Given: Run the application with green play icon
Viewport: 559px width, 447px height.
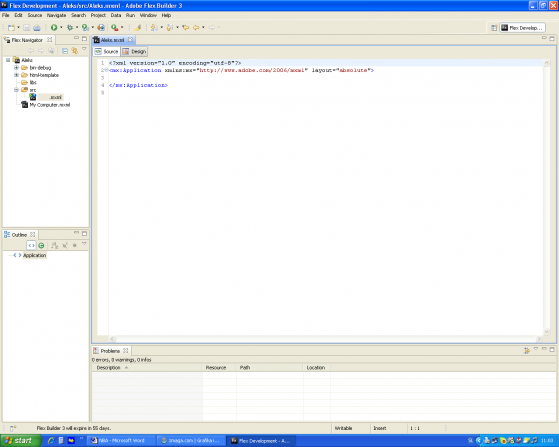Looking at the screenshot, I should 54,27.
